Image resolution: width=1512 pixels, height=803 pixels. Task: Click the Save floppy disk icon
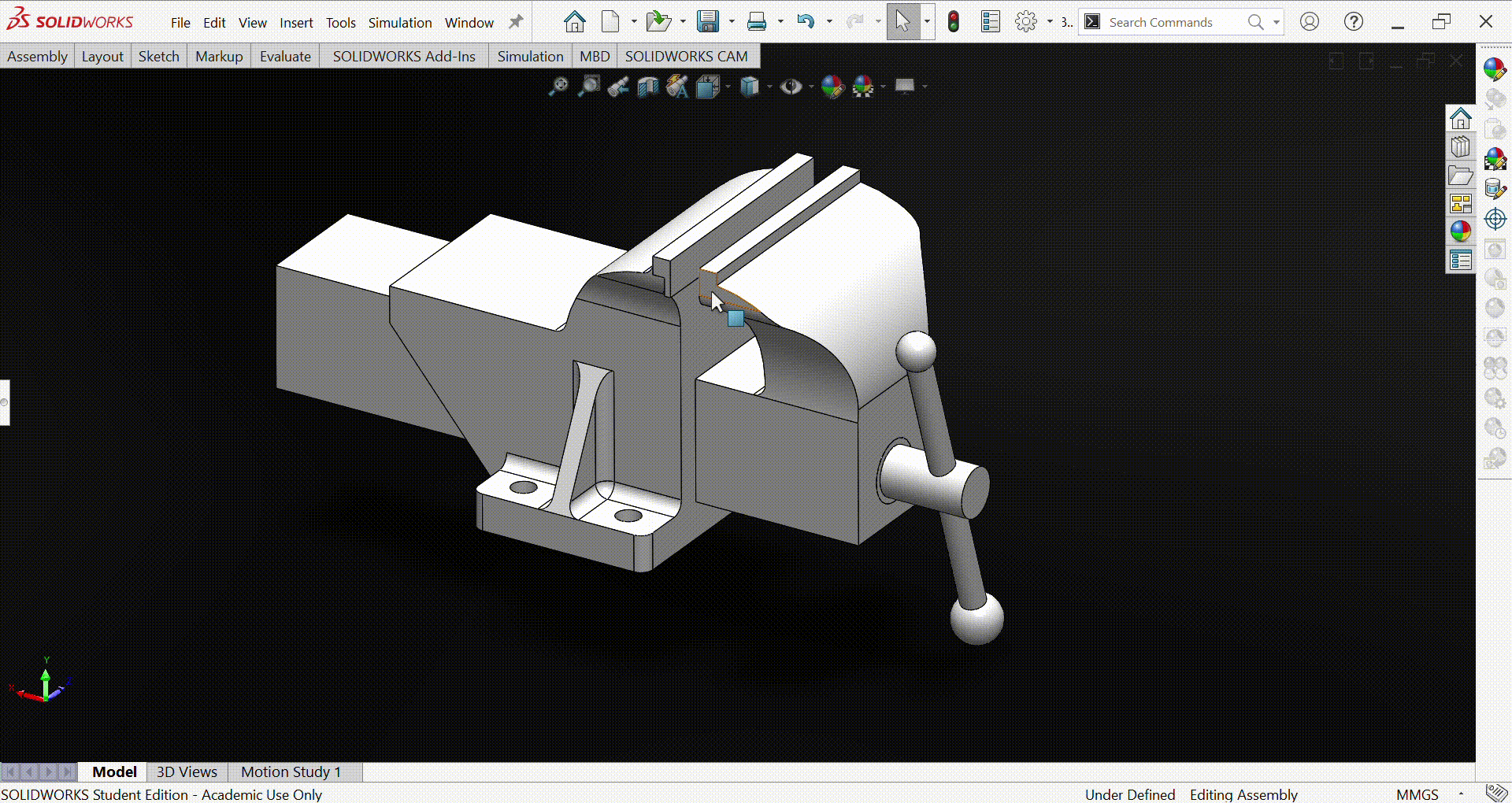click(x=708, y=22)
